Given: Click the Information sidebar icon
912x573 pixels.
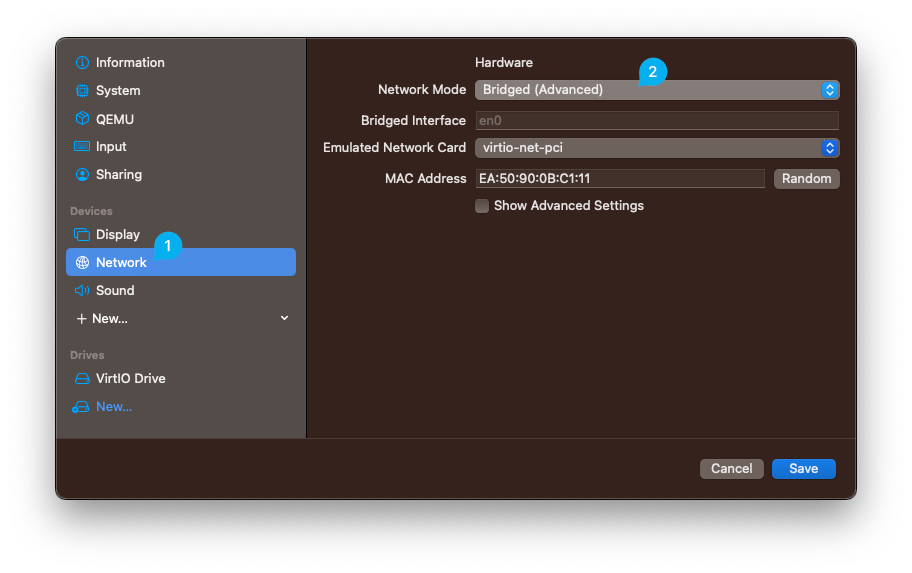Looking at the screenshot, I should click(x=82, y=62).
